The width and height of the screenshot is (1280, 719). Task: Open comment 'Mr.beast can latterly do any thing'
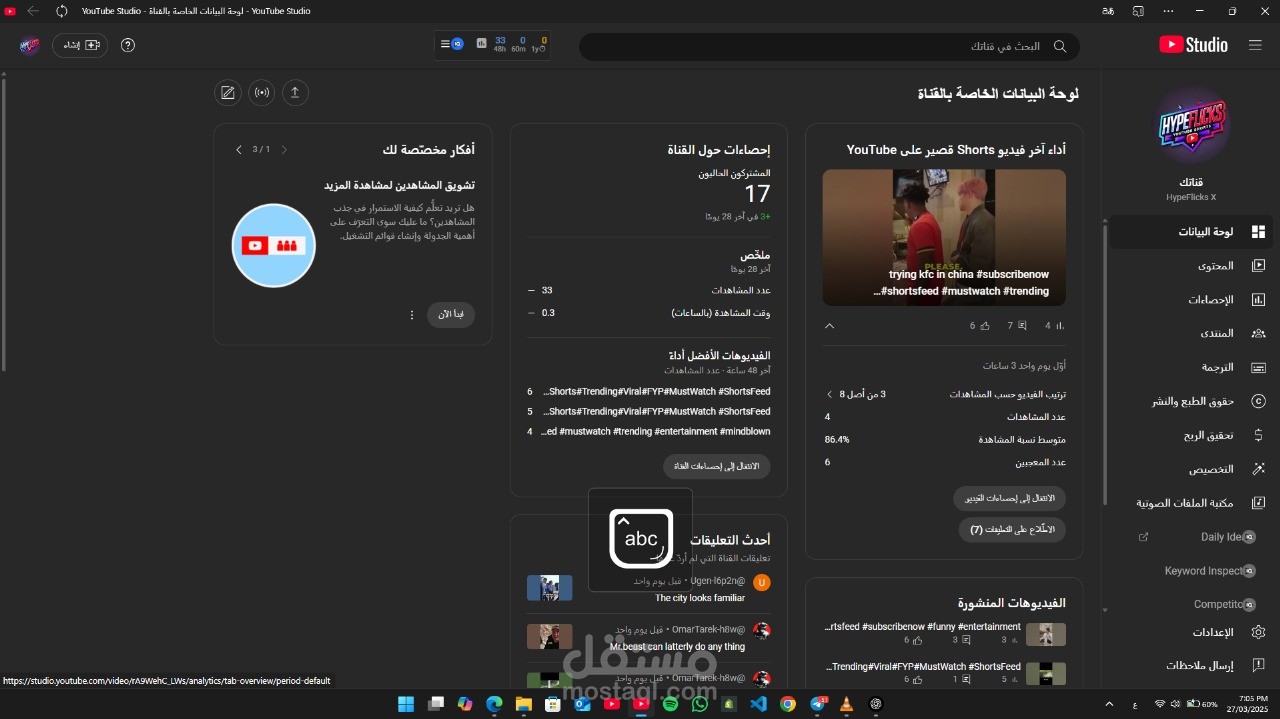pyautogui.click(x=677, y=647)
